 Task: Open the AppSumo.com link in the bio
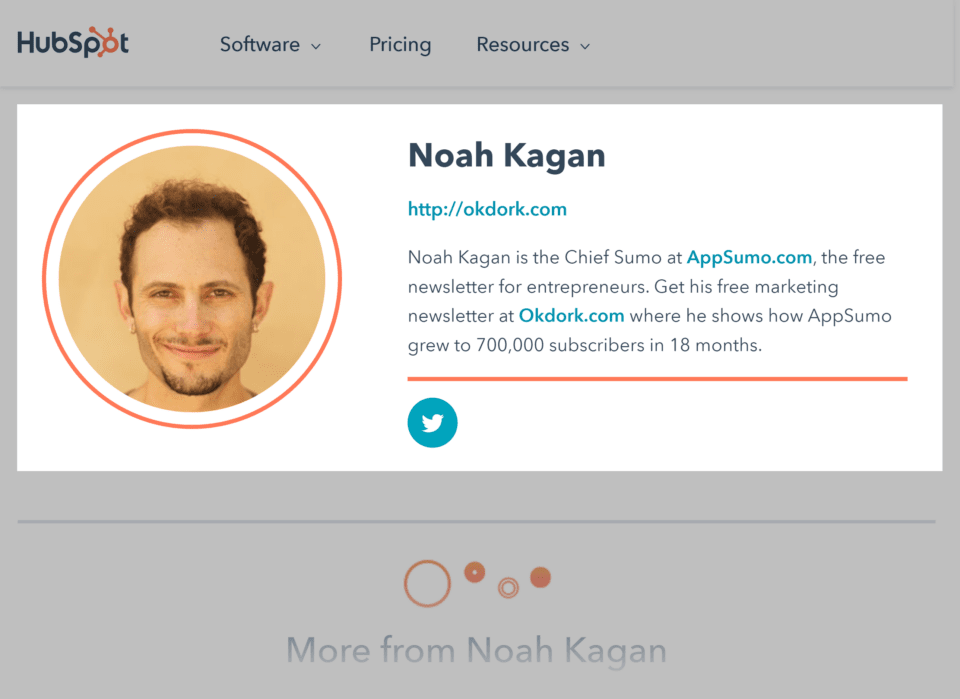[x=749, y=257]
